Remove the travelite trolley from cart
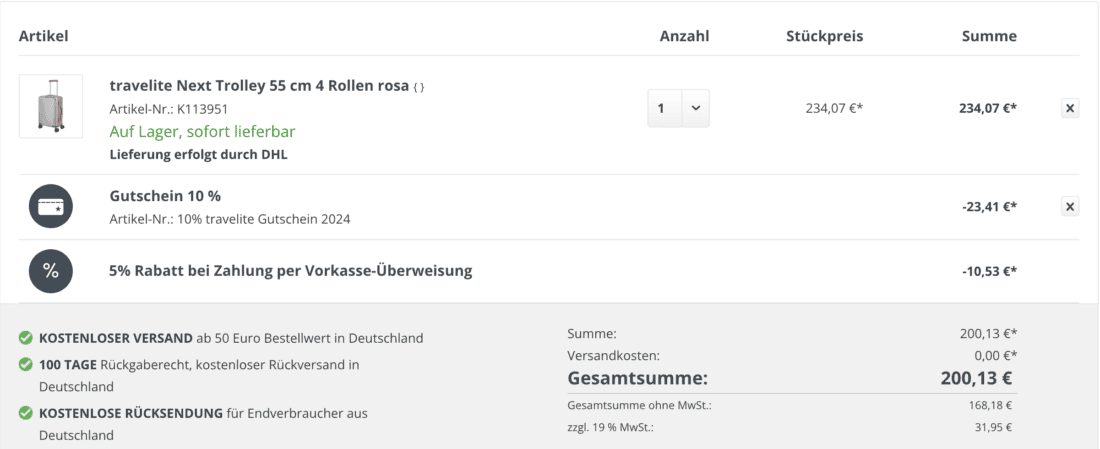Image resolution: width=1100 pixels, height=449 pixels. 1069,108
